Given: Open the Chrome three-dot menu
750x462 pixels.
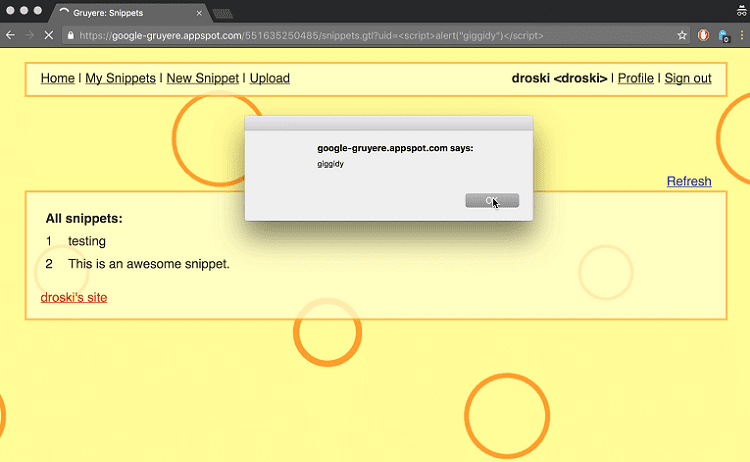Looking at the screenshot, I should click(742, 35).
